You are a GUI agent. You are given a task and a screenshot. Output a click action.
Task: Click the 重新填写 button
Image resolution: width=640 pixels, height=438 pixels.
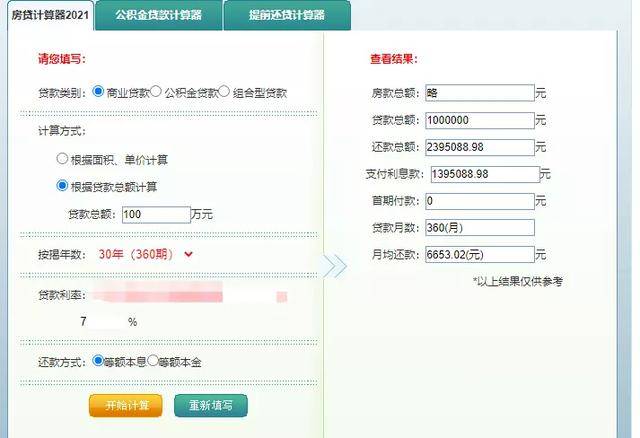211,405
